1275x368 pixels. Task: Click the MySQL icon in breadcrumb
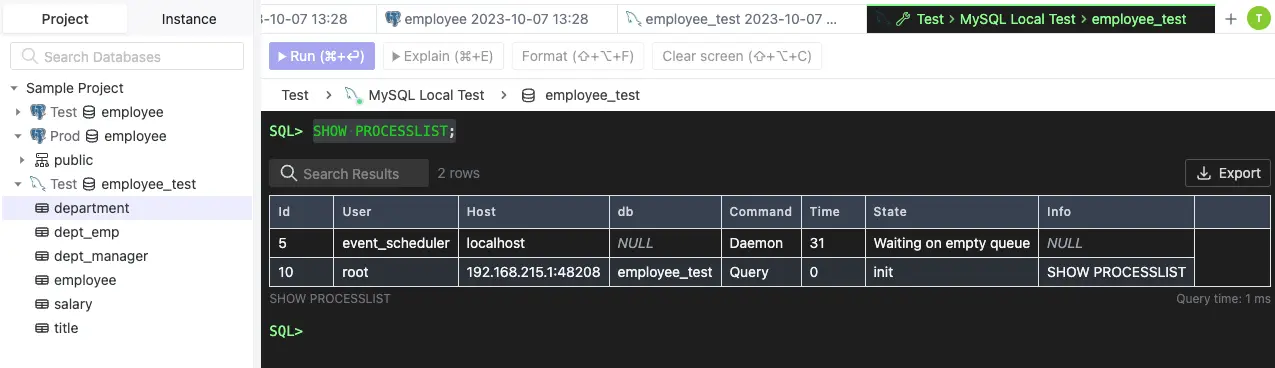point(352,95)
